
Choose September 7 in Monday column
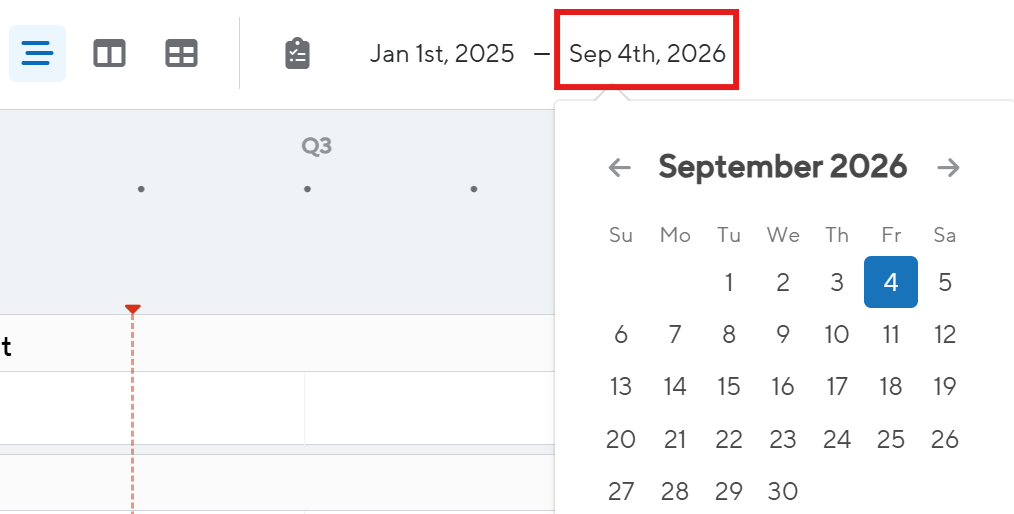point(674,334)
